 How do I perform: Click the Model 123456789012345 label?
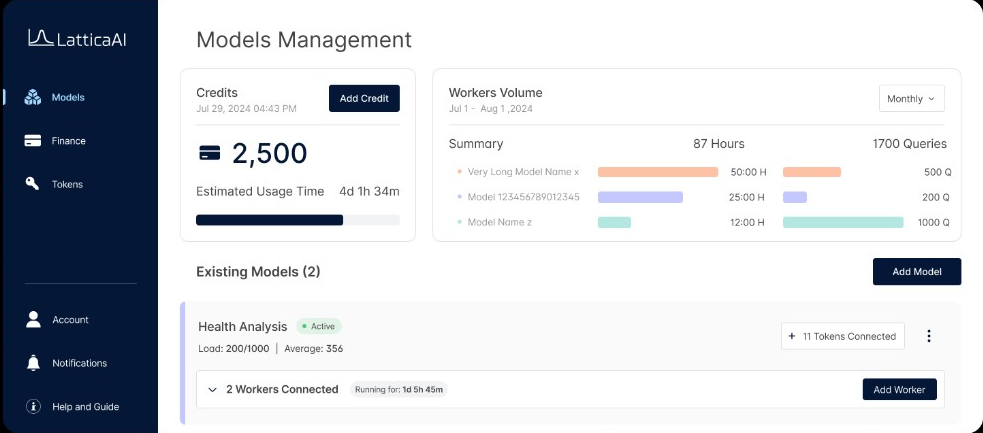[x=523, y=197]
